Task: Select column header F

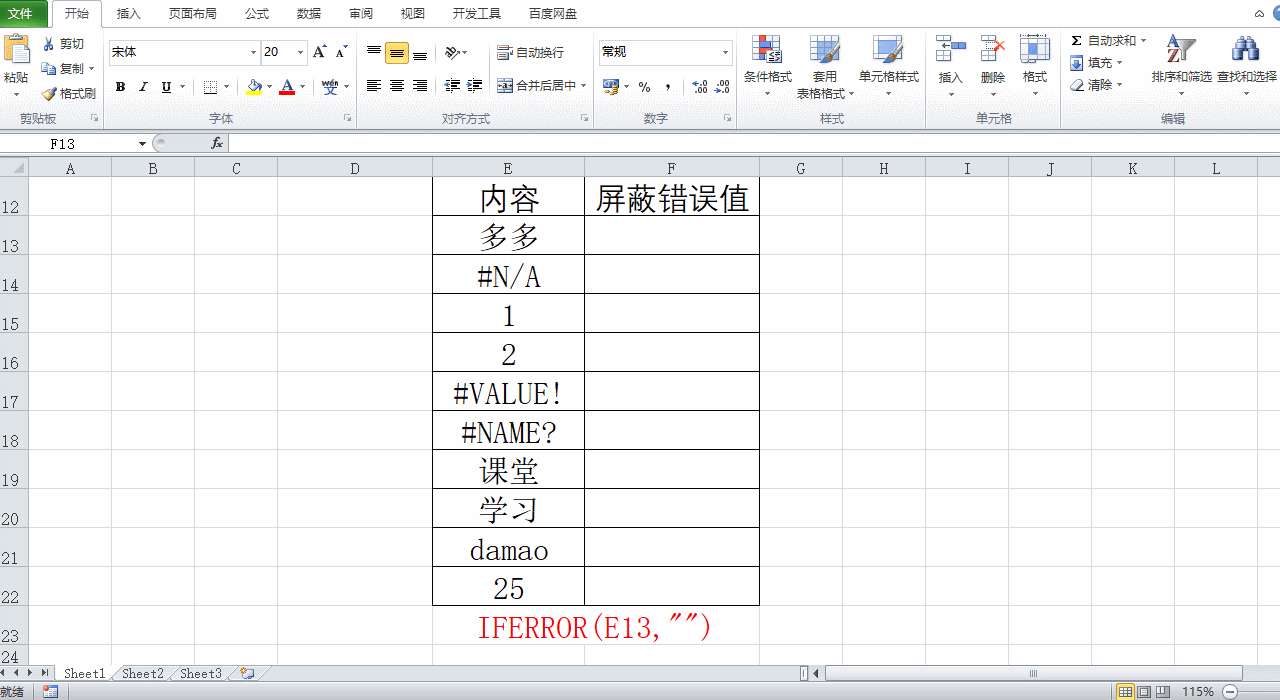Action: (x=671, y=169)
